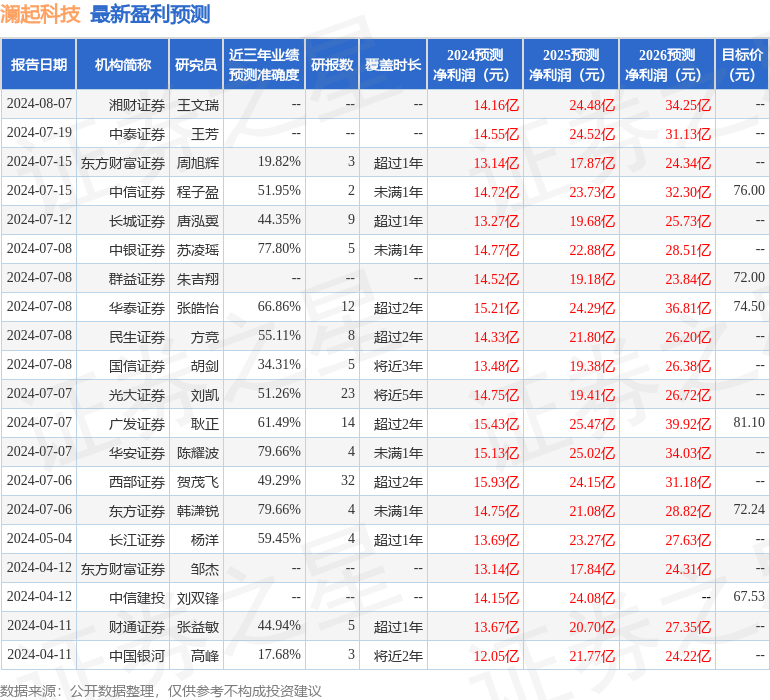Click accuracy value 17.68%
The width and height of the screenshot is (770, 700).
(x=279, y=654)
